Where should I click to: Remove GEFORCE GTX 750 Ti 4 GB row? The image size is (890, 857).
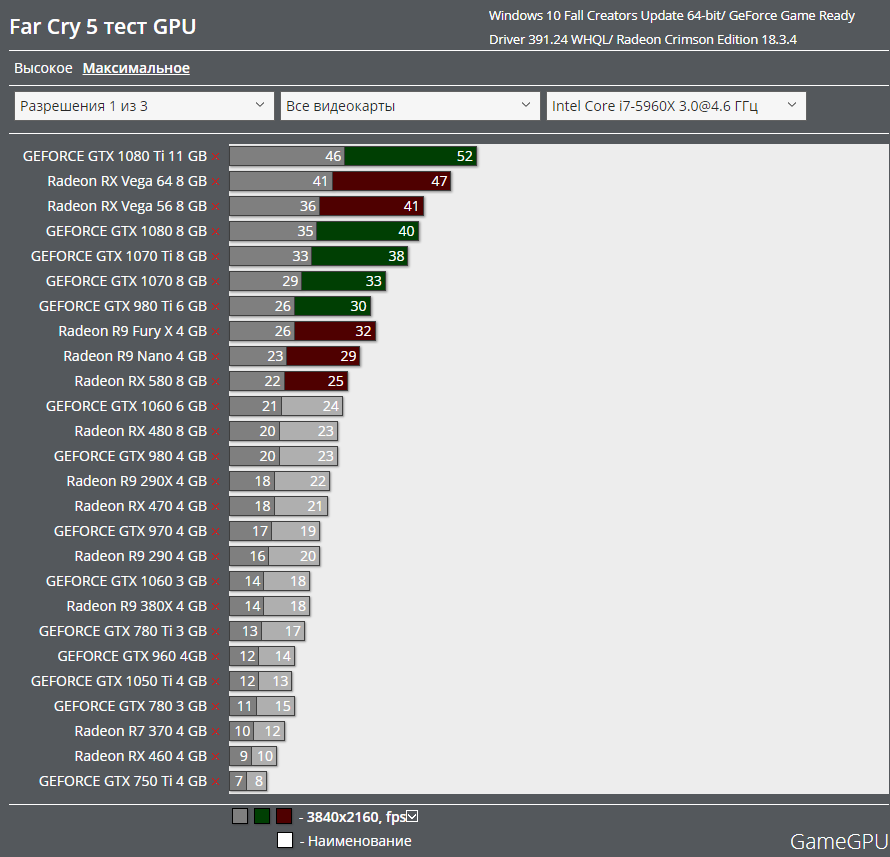[216, 782]
